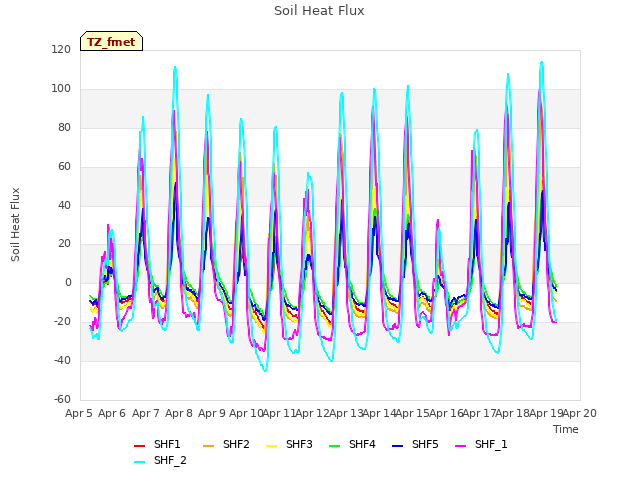The height and width of the screenshot is (480, 640).
Task: Click the Soil Heat Flux chart title
Action: pos(319,11)
